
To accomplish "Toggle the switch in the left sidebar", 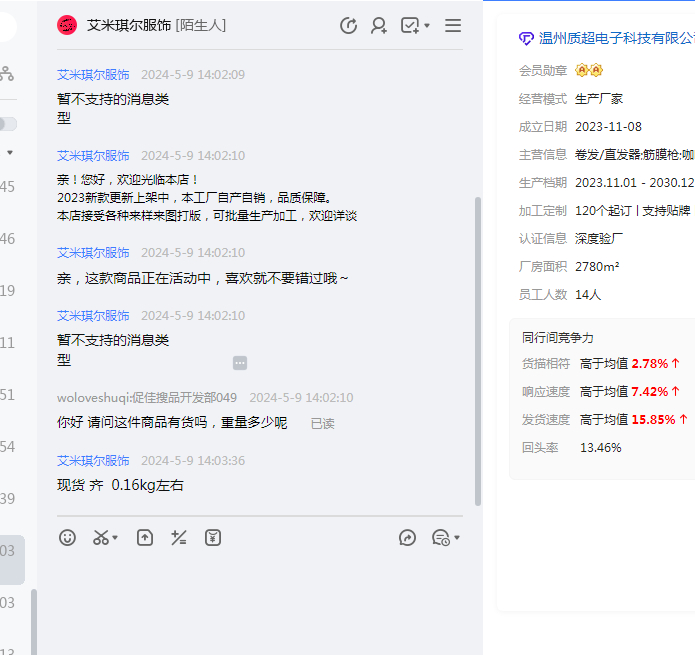I will [7, 124].
